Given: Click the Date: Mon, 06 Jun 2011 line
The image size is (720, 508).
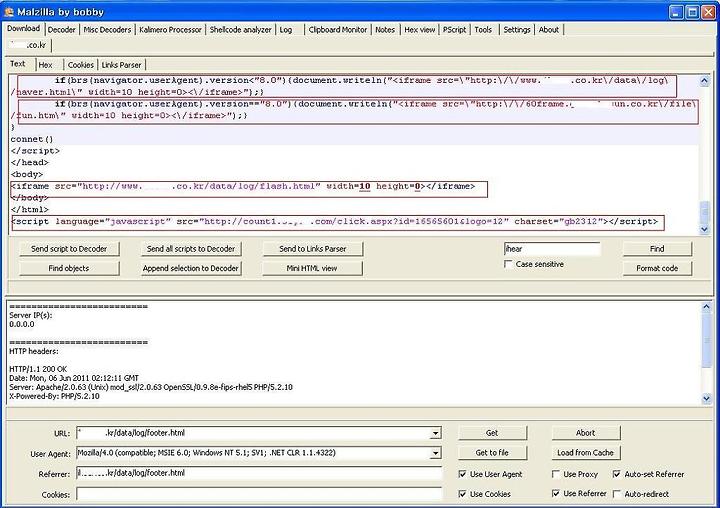Looking at the screenshot, I should point(74,378).
